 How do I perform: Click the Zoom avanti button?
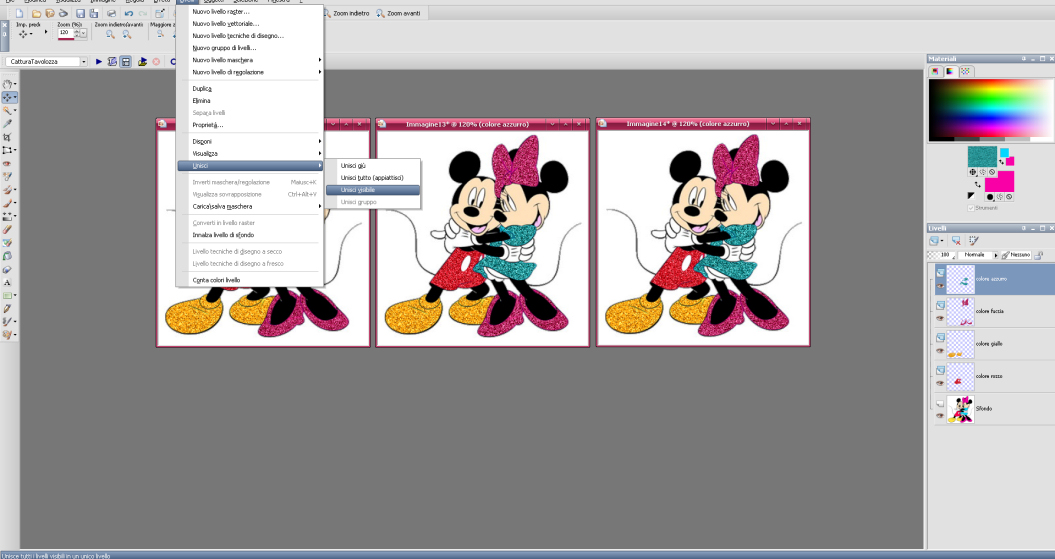click(398, 13)
